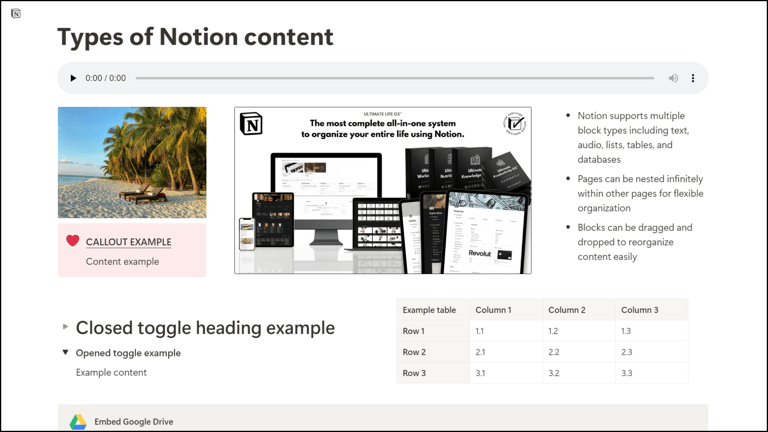Click the bullet about blocks dragged and dropped
The image size is (768, 432).
tap(635, 242)
